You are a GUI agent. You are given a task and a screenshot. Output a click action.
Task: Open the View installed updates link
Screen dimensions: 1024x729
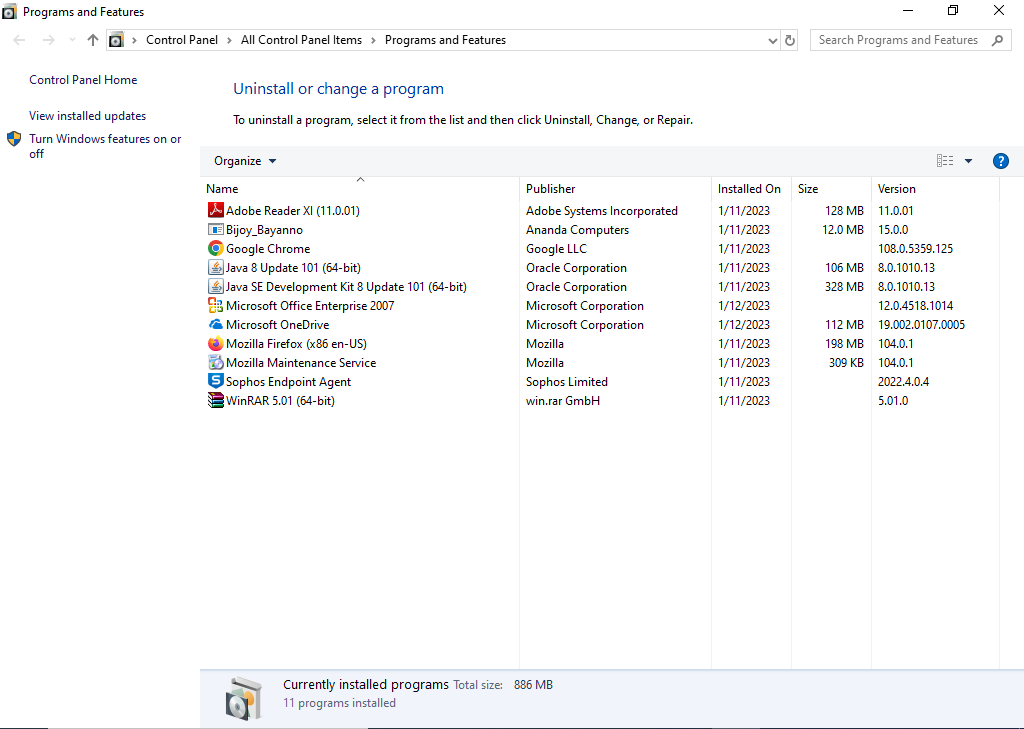coord(88,116)
